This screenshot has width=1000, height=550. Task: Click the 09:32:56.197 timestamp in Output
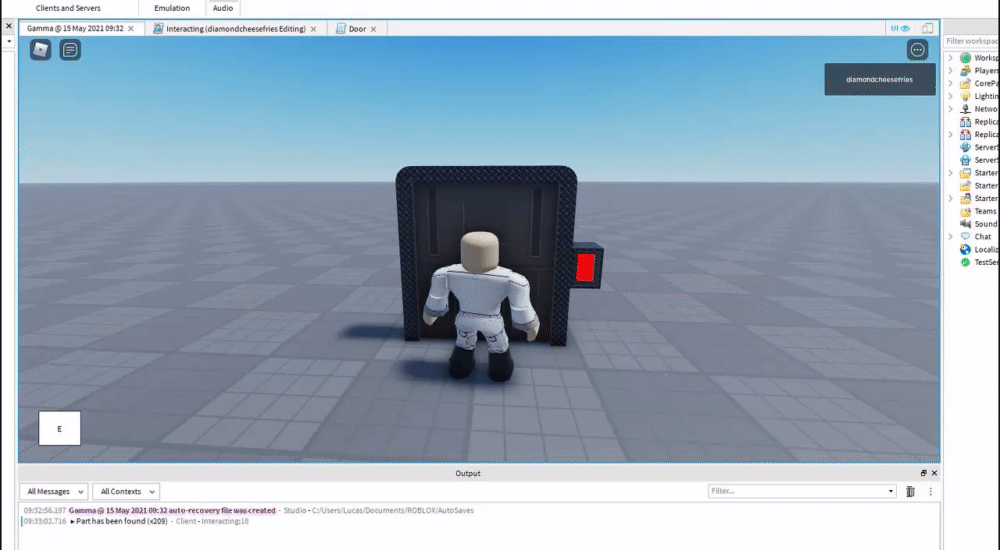[45, 510]
